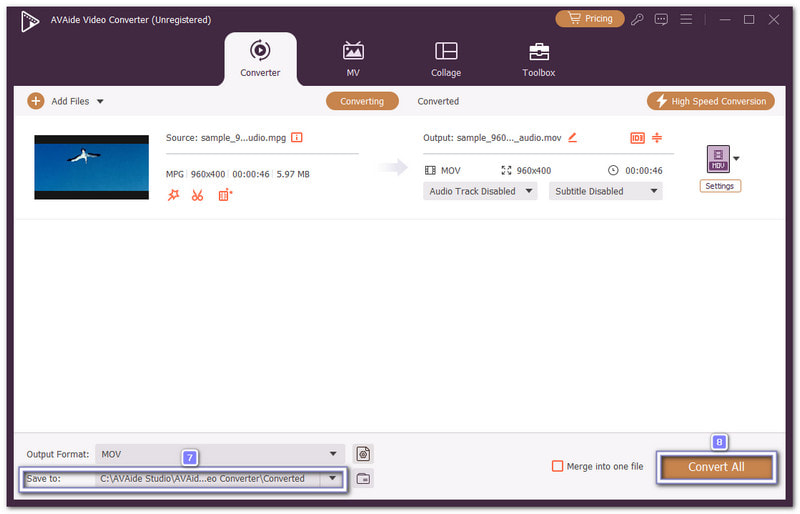800x514 pixels.
Task: Click the AVAide app logo
Action: pyautogui.click(x=30, y=21)
